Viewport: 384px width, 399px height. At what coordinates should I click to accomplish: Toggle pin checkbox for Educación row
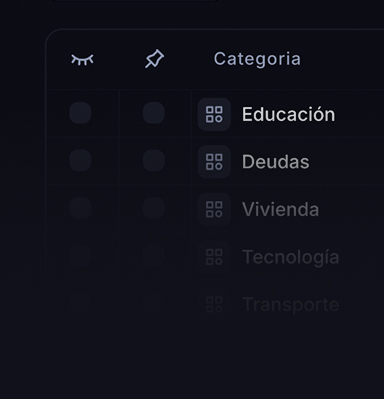pyautogui.click(x=154, y=113)
